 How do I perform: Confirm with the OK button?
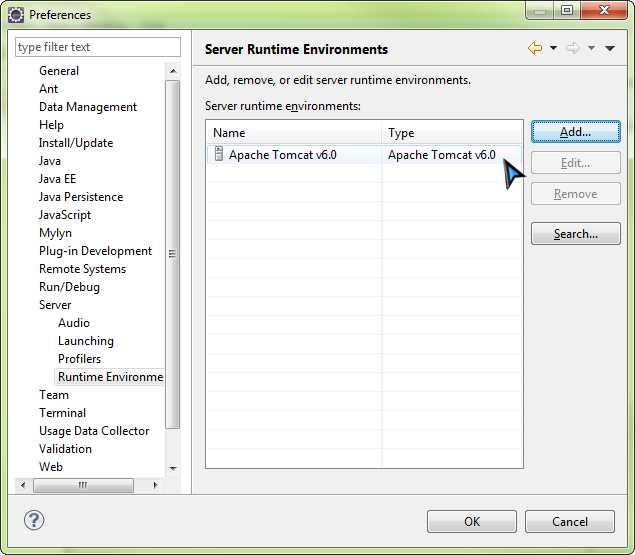point(472,521)
